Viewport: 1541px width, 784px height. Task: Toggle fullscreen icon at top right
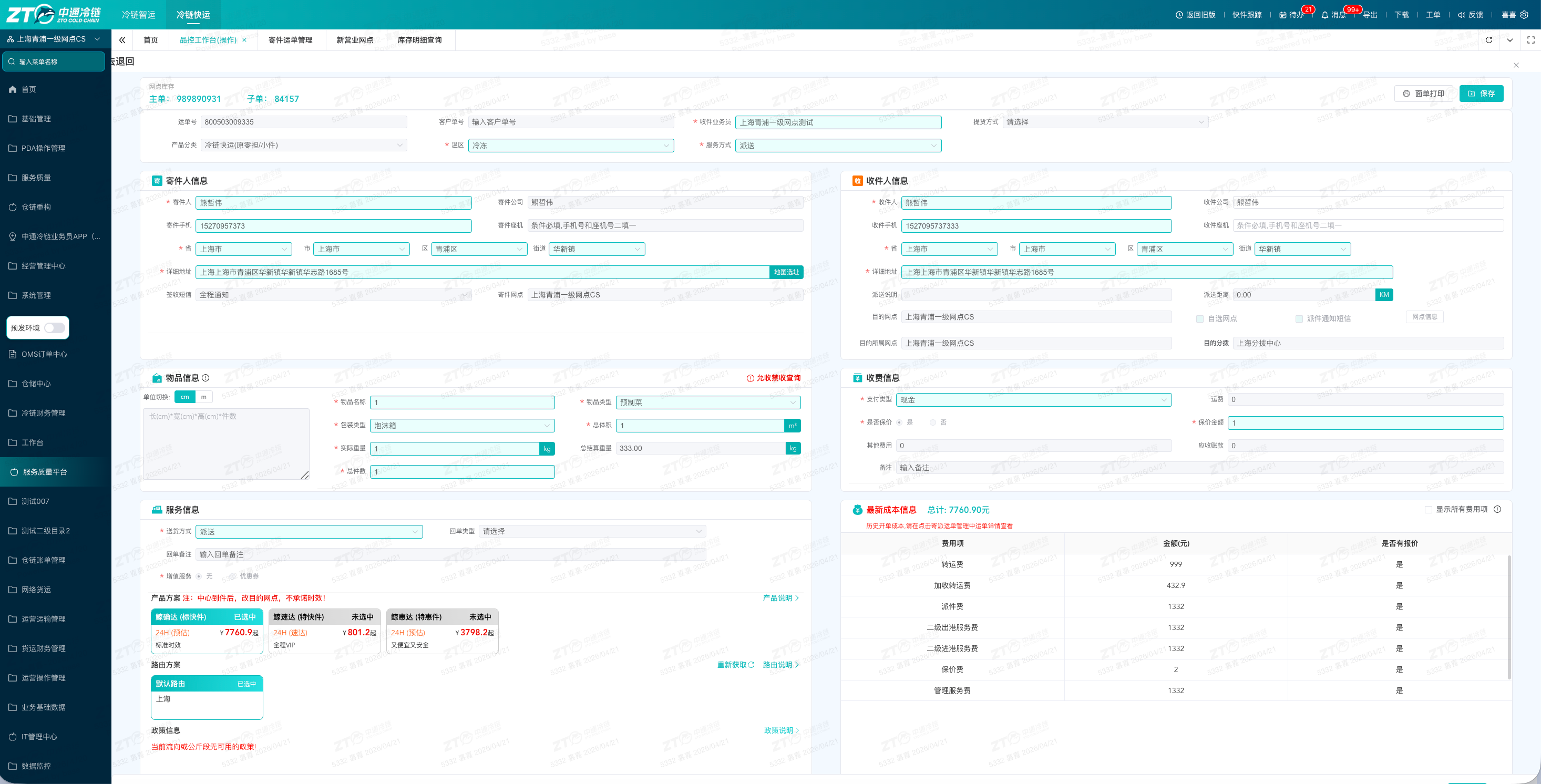[1531, 40]
